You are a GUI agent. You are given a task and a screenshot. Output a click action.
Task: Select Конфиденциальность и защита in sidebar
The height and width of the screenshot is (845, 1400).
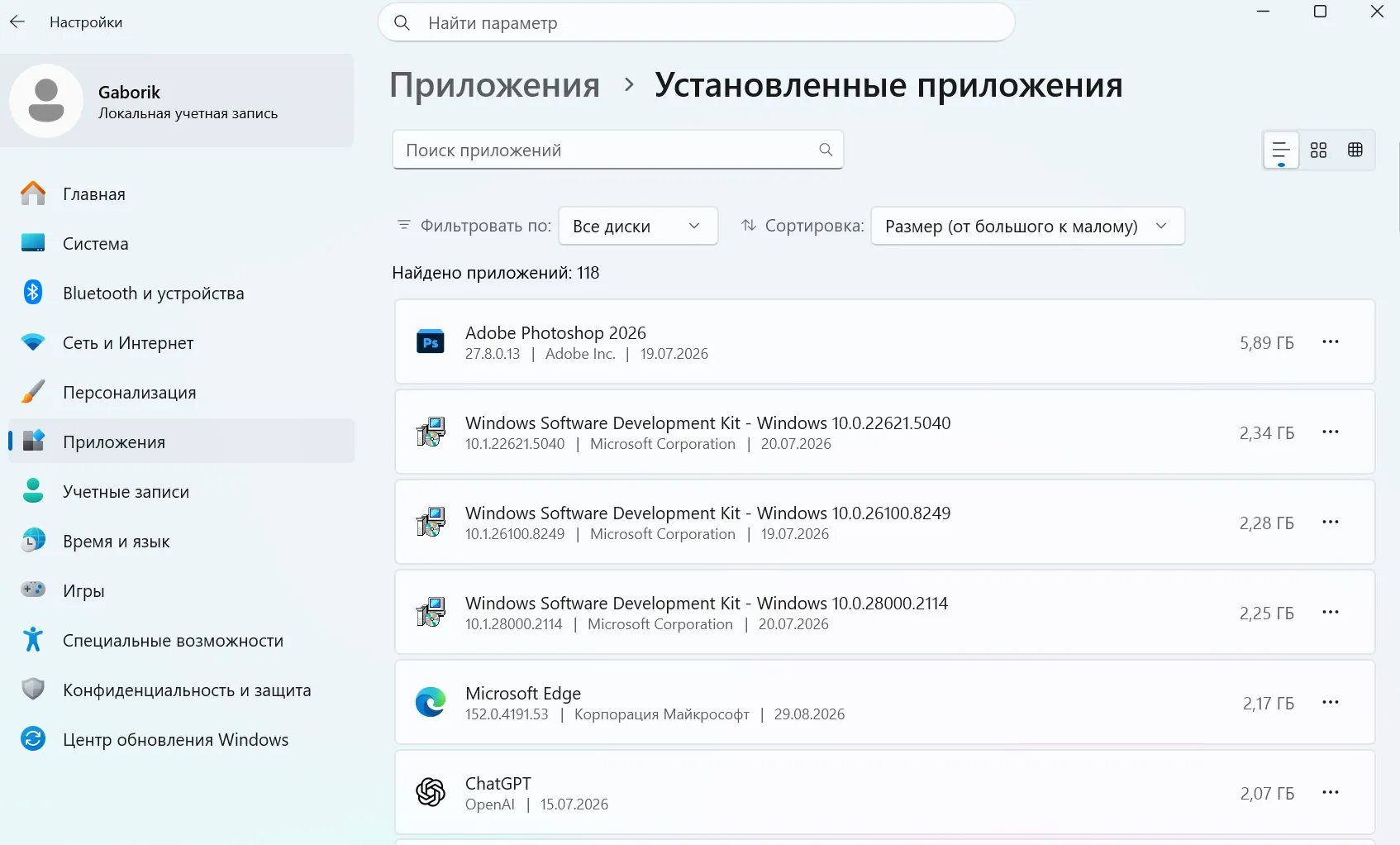(181, 690)
